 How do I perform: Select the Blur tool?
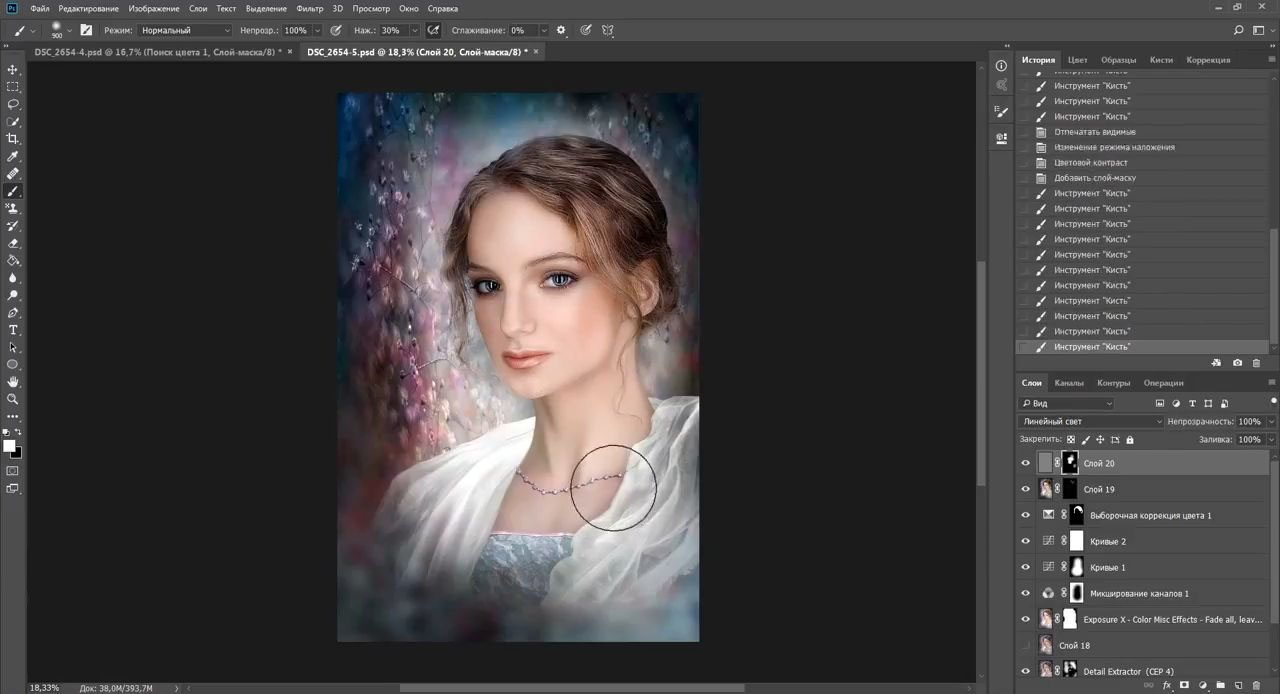(x=13, y=278)
